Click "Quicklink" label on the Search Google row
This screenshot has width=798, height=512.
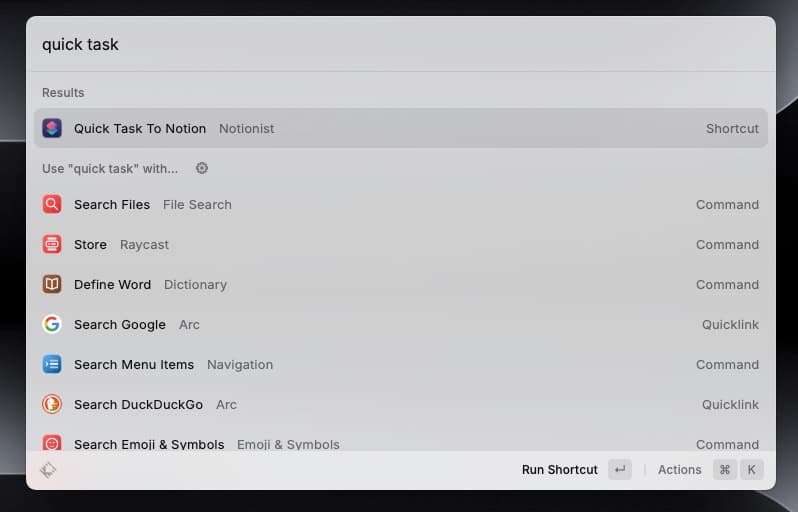point(730,325)
